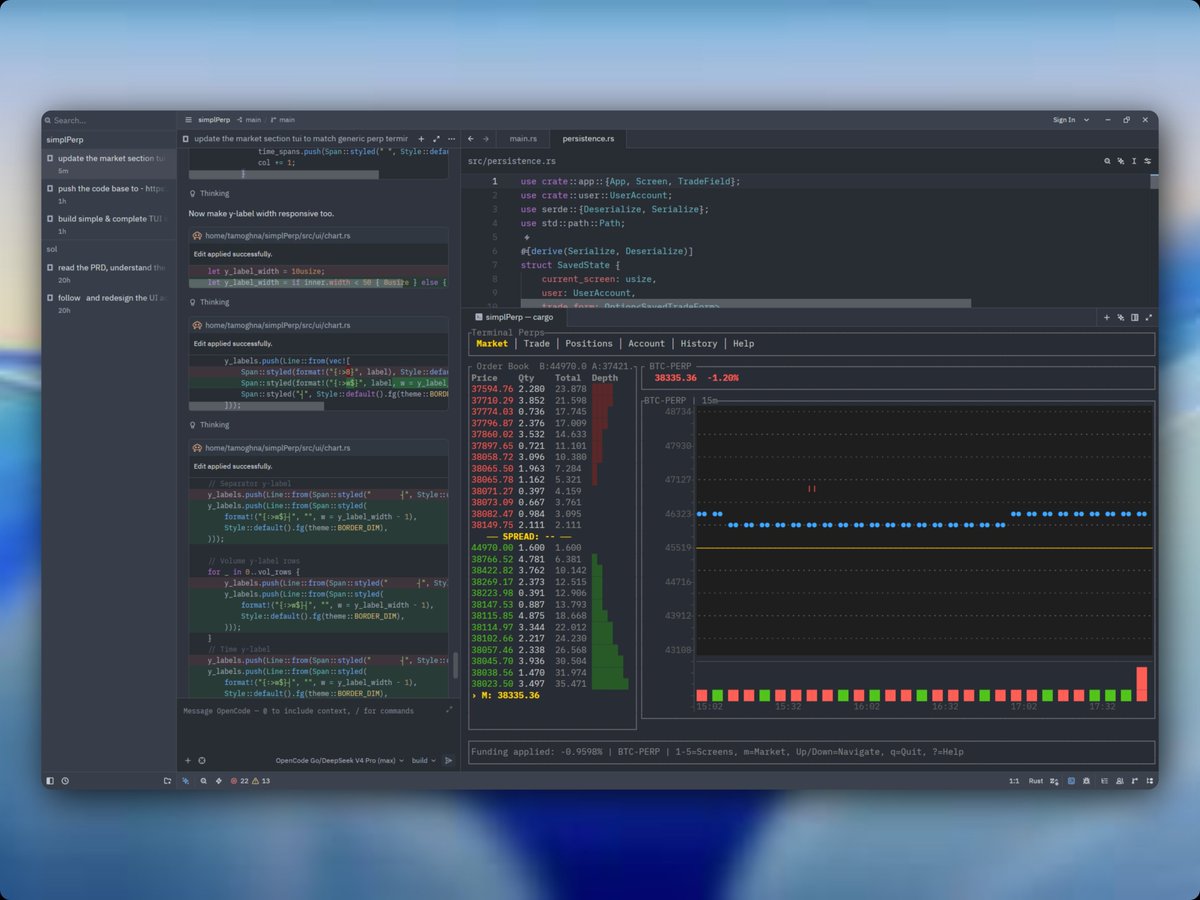Viewport: 1200px width, 900px height.
Task: Open the build mode dropdown
Action: point(423,760)
